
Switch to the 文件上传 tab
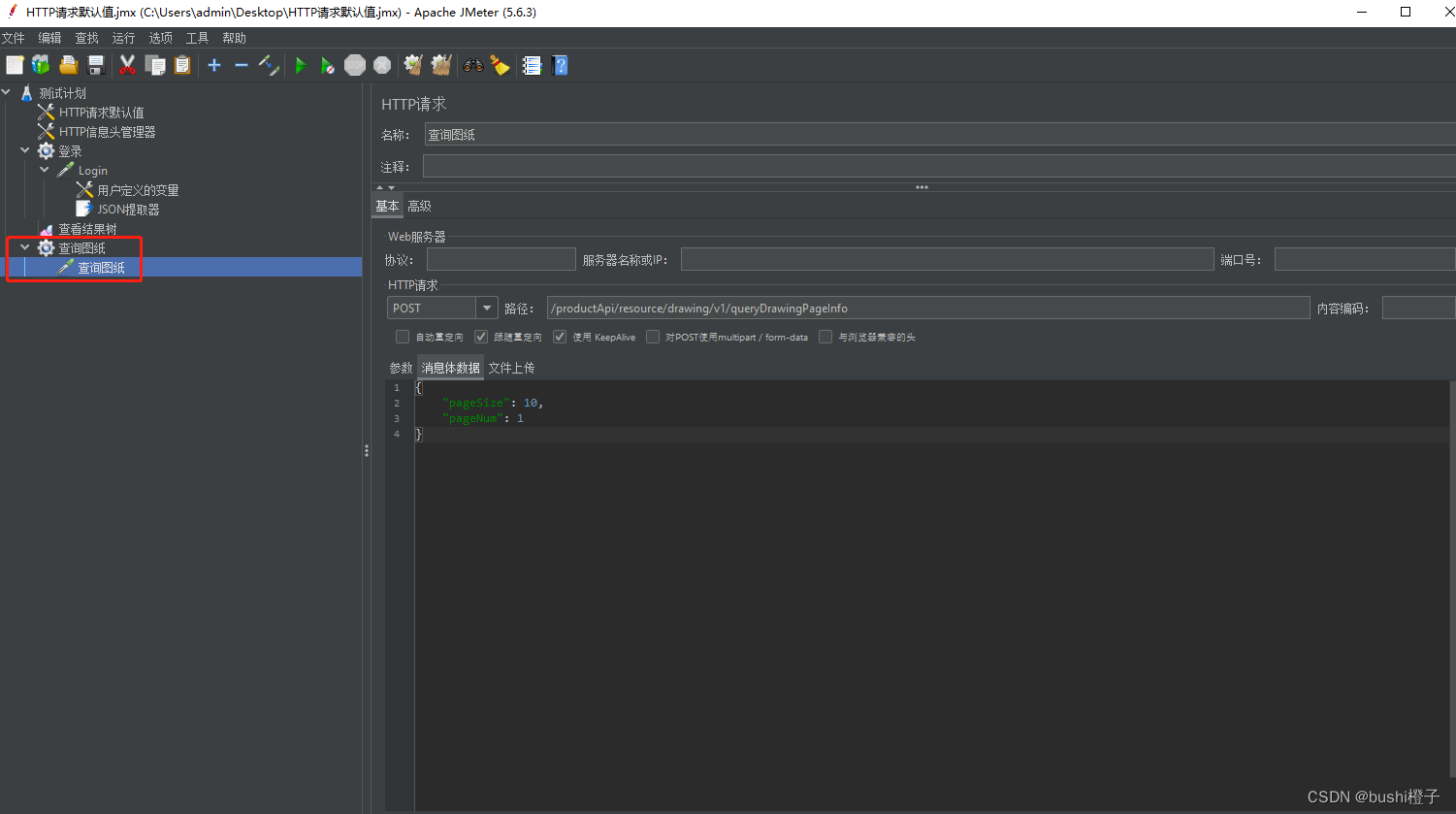[x=511, y=368]
